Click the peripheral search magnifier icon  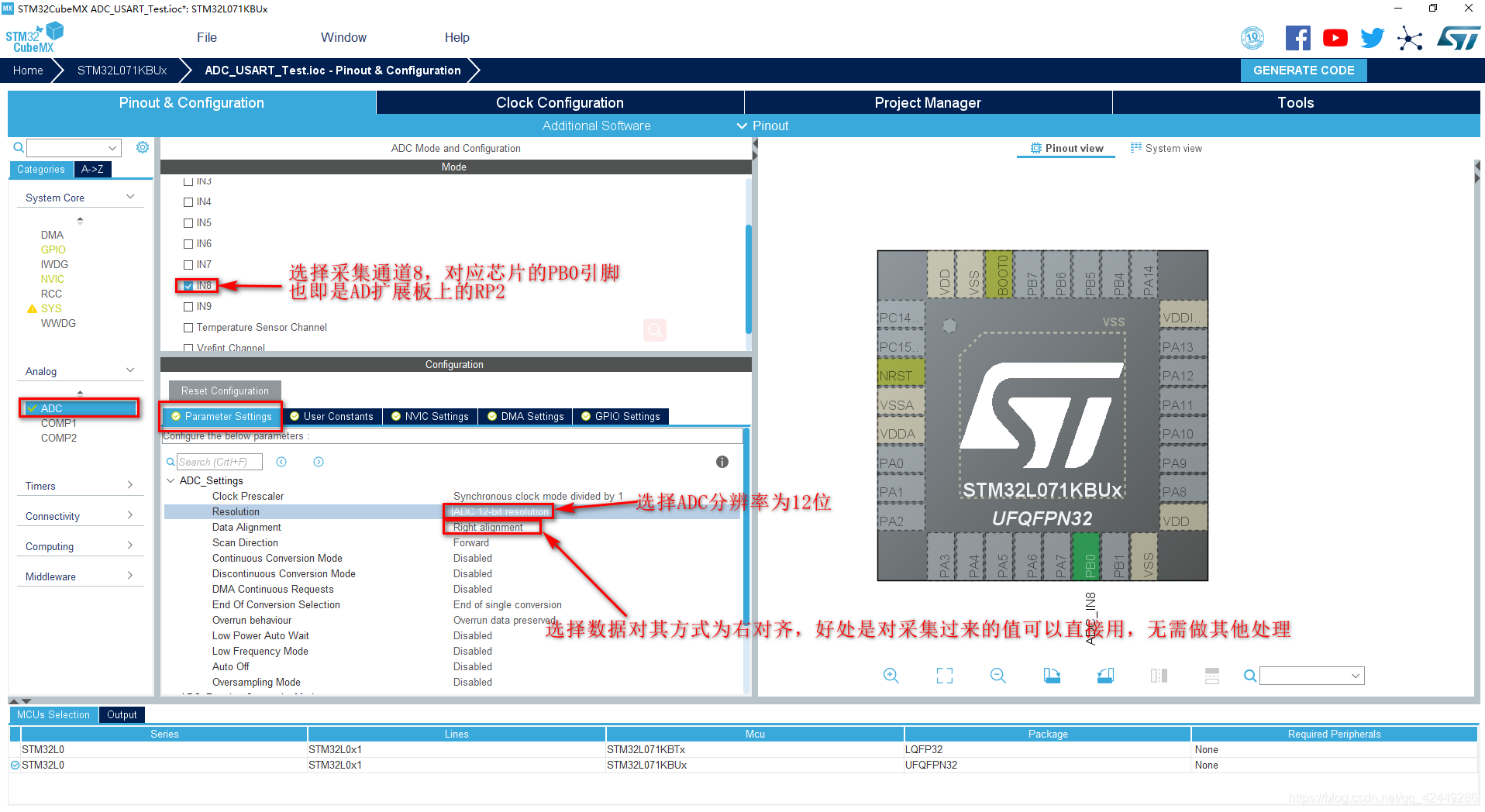[x=19, y=147]
